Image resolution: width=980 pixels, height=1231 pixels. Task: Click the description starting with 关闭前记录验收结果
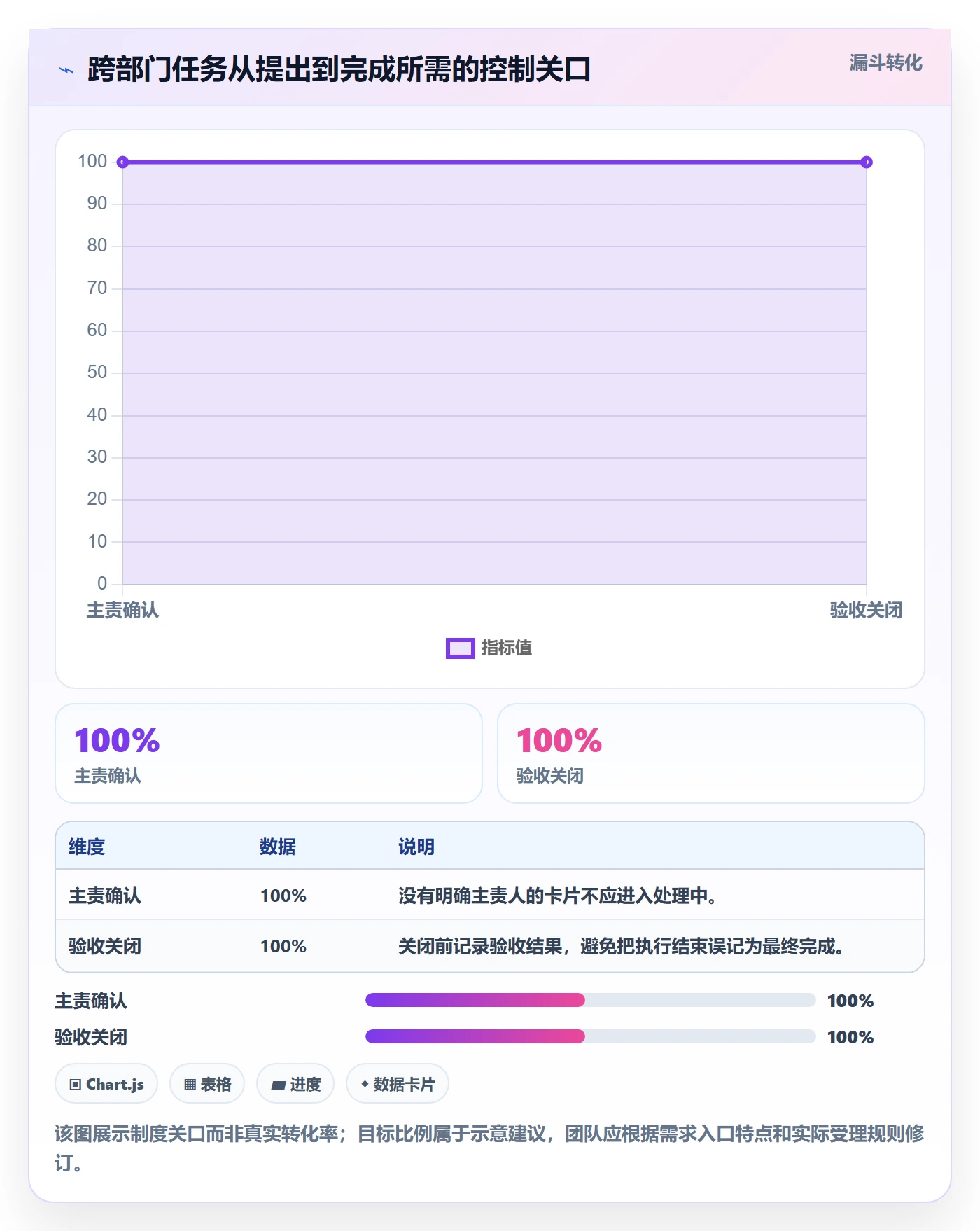point(621,947)
